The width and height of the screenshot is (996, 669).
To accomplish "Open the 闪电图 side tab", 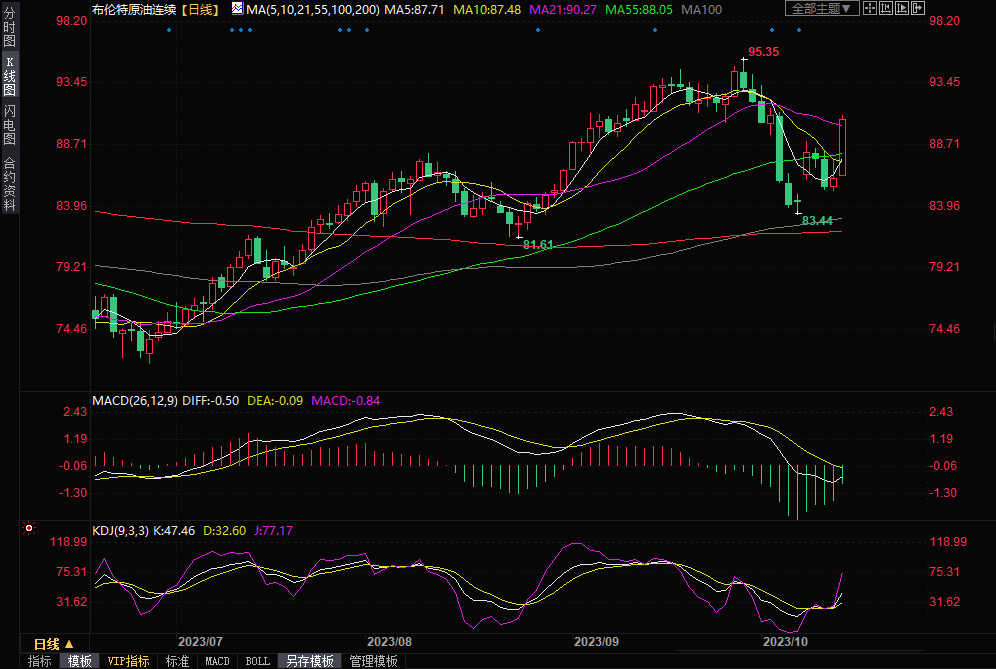I will coord(9,125).
